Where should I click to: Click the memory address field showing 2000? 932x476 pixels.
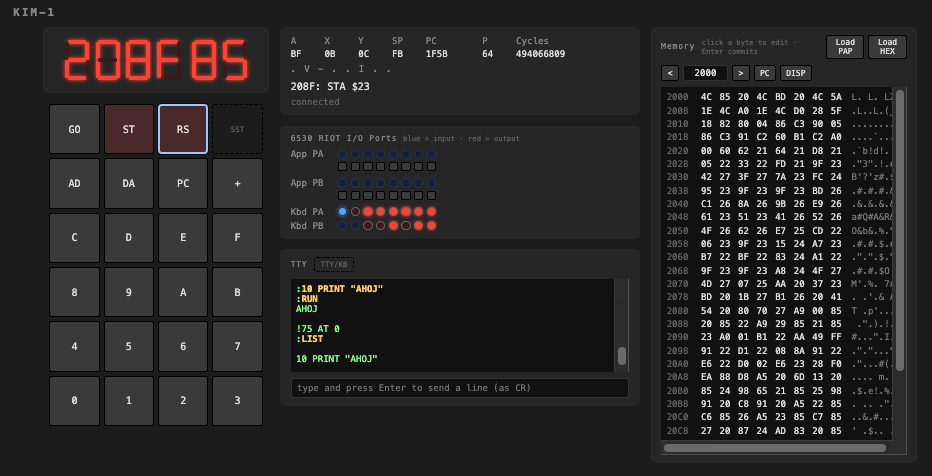coord(706,73)
